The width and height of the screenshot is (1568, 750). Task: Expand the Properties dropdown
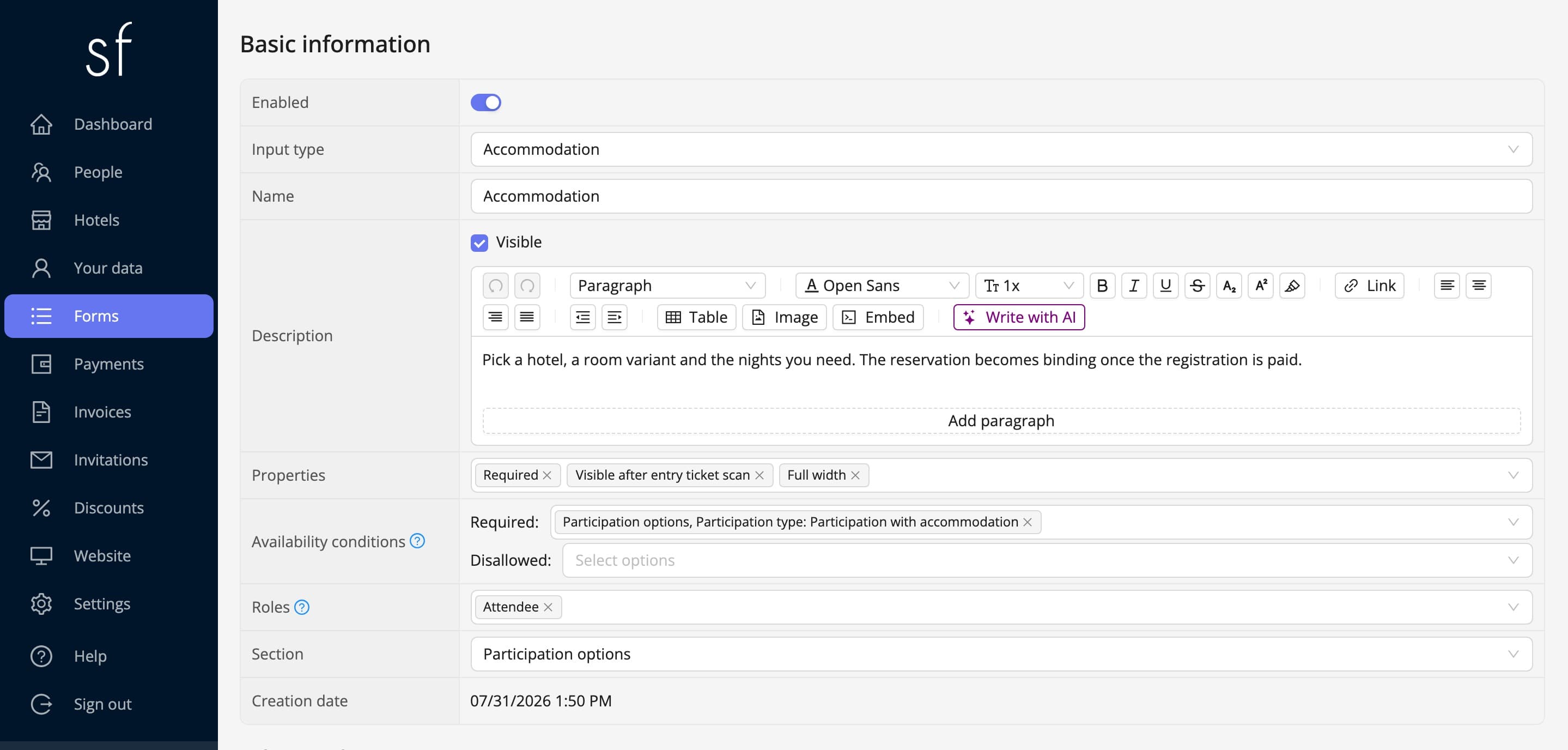[1513, 475]
